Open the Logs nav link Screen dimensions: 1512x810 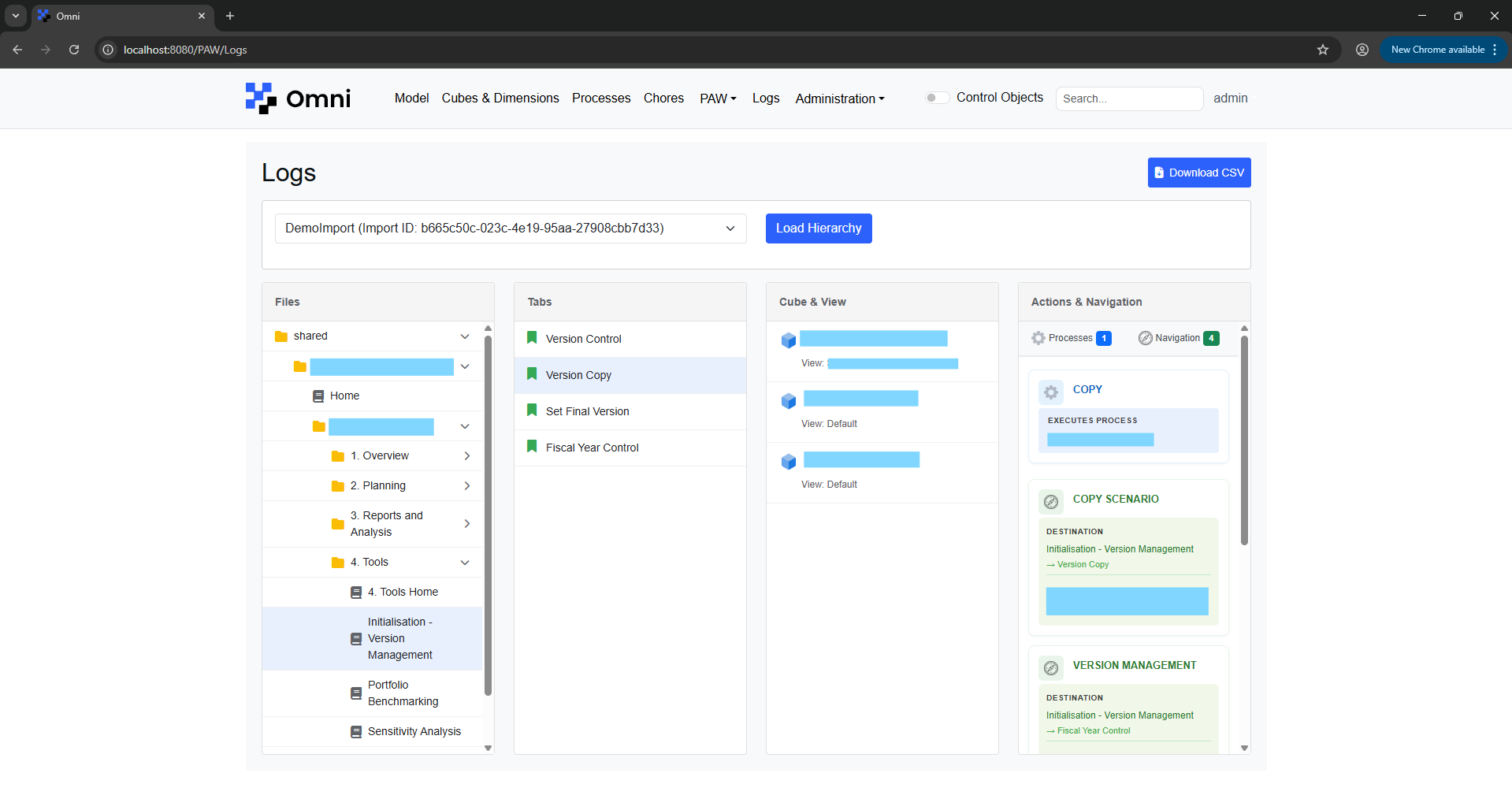[x=766, y=98]
